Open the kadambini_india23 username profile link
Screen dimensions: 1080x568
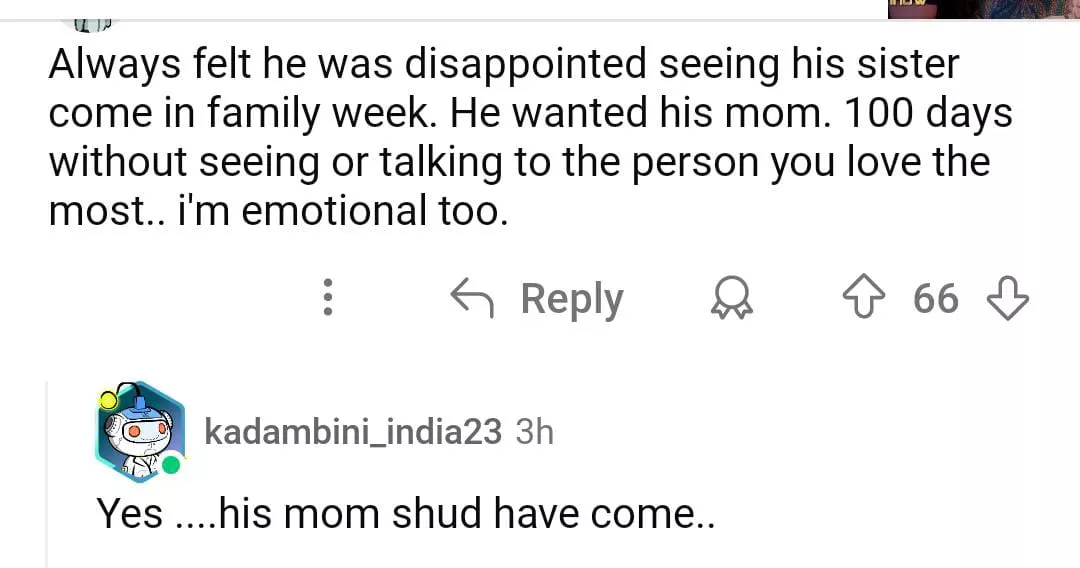[352, 432]
